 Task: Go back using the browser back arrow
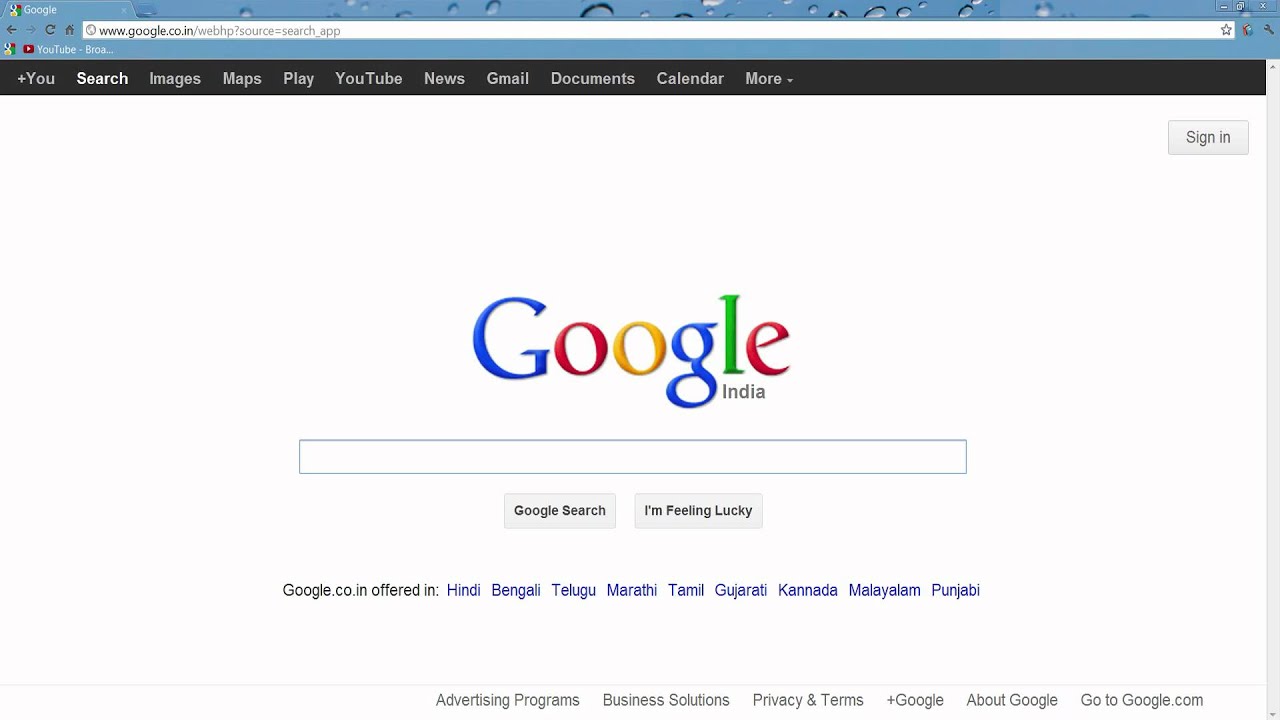tap(11, 30)
